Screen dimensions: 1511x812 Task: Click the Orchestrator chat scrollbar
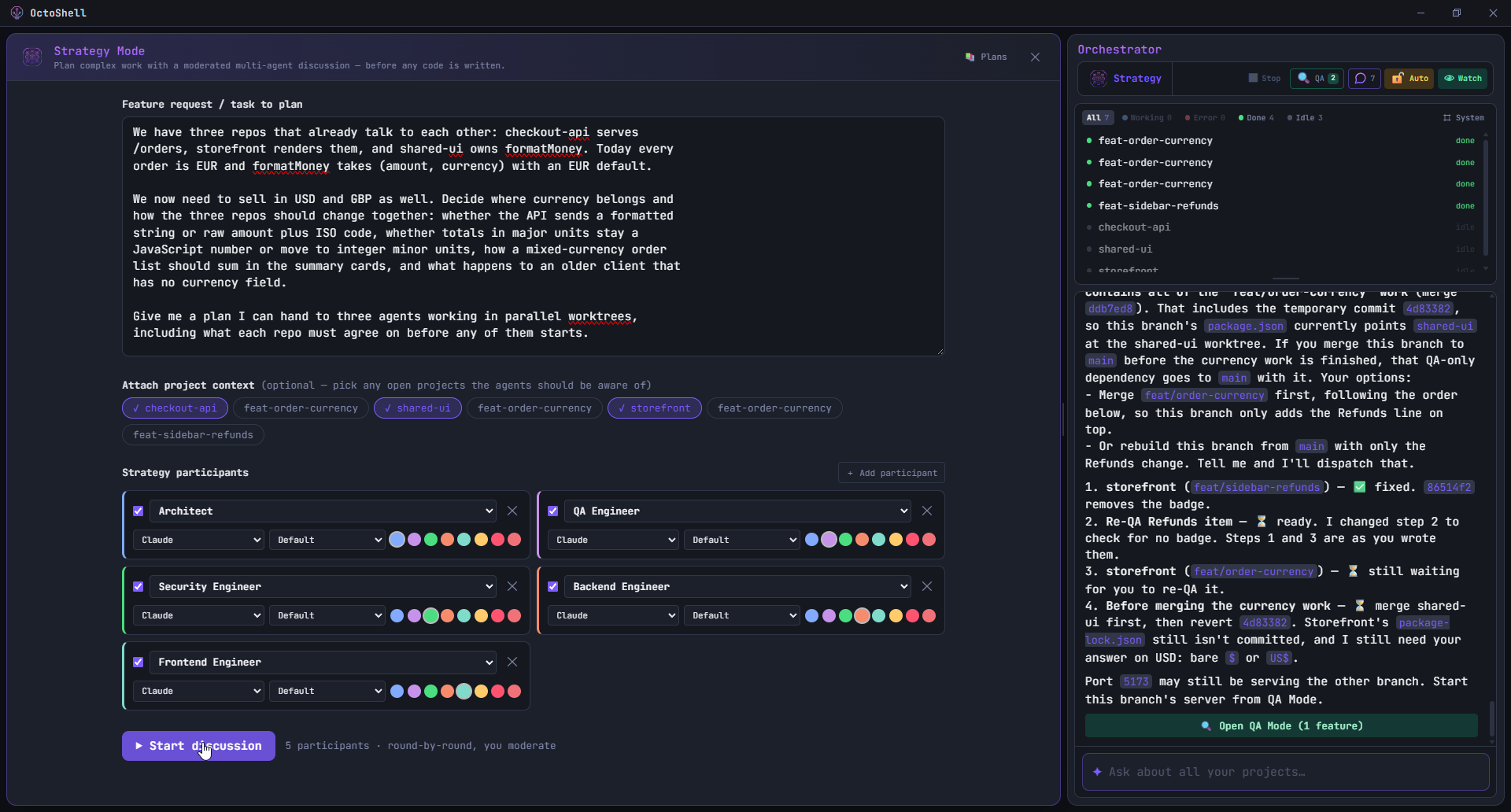[1492, 718]
